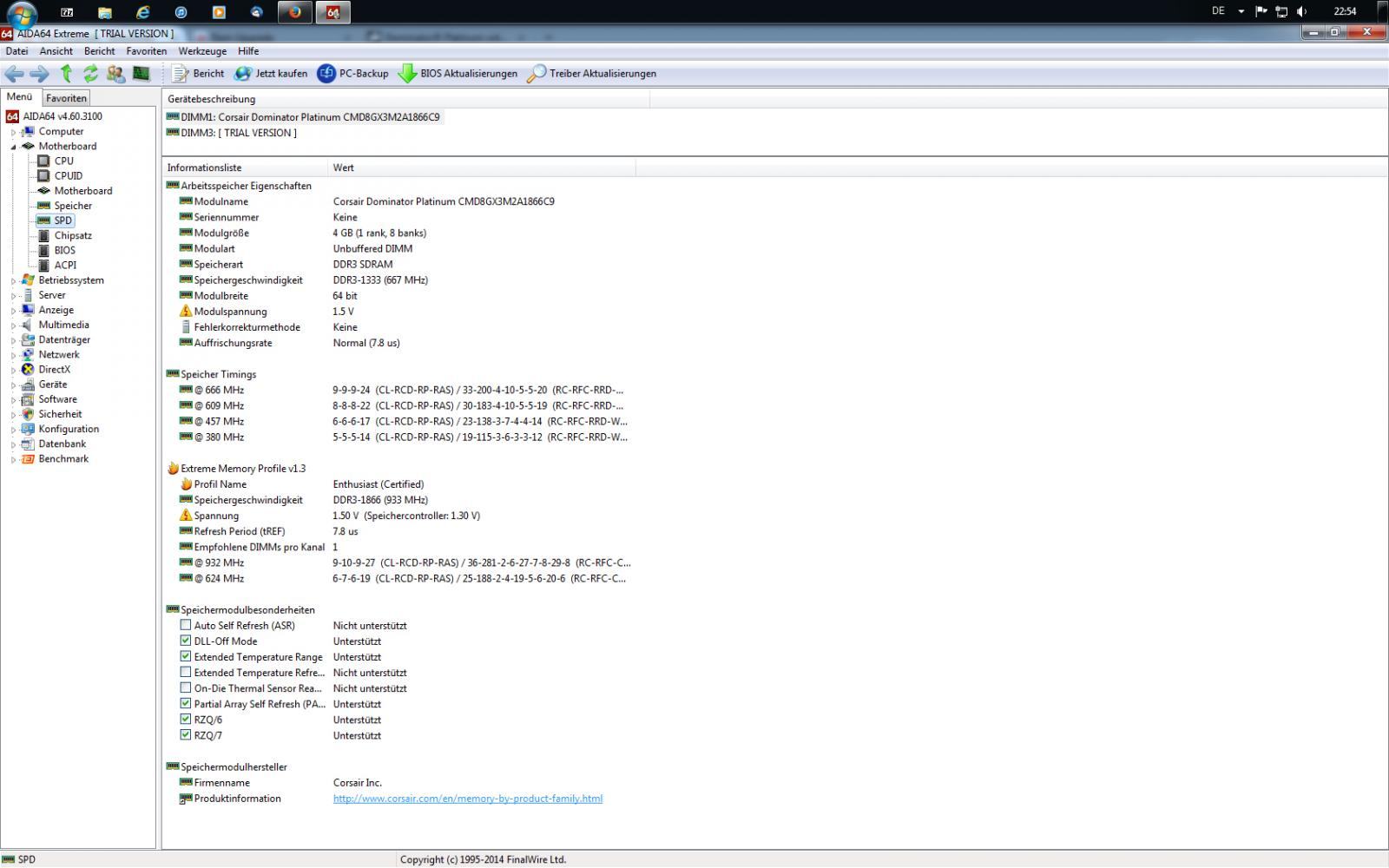Toggle Auto Self Refresh (ASR) checkbox

tap(185, 625)
